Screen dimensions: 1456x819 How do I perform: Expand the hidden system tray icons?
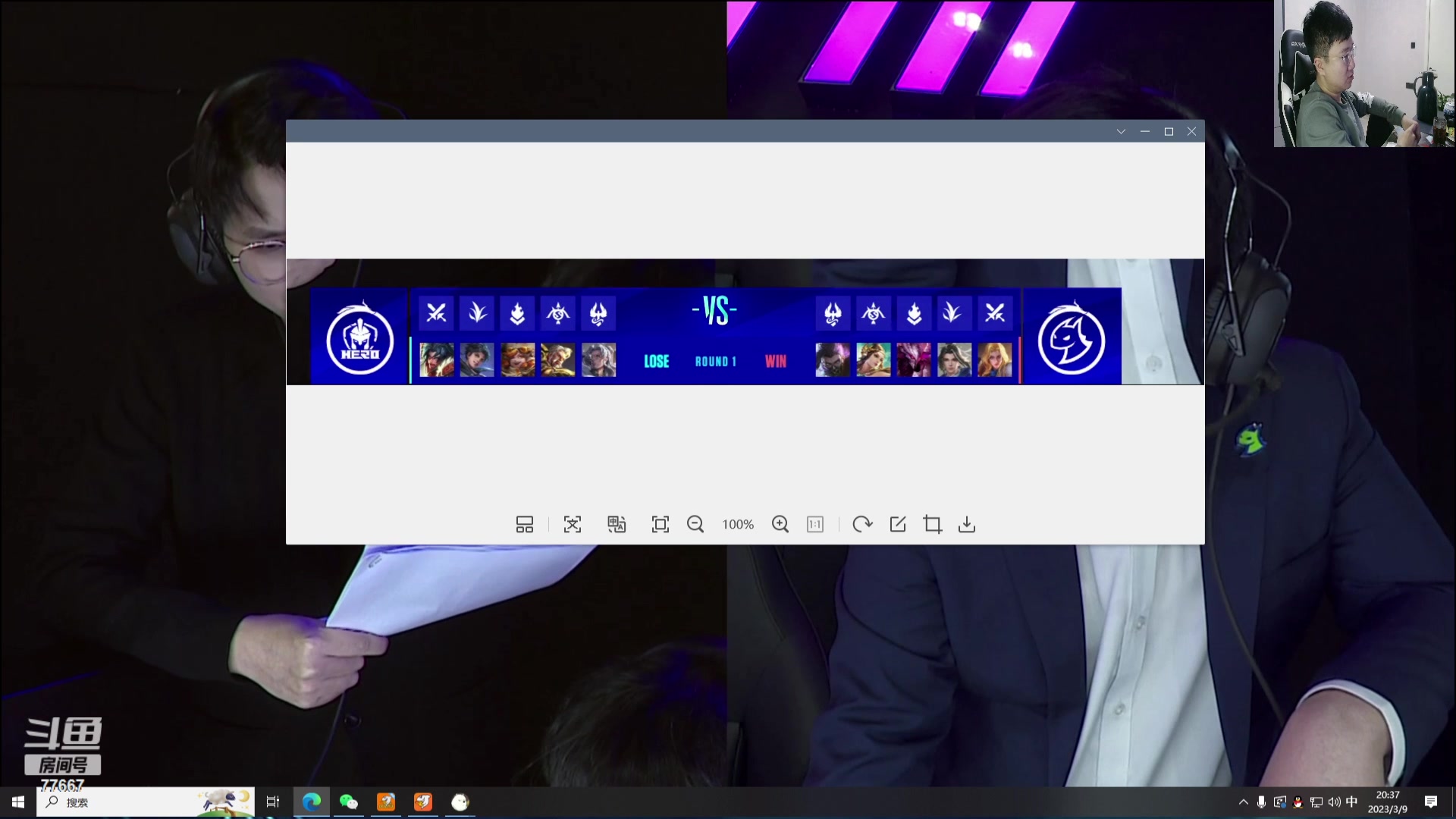[1244, 802]
